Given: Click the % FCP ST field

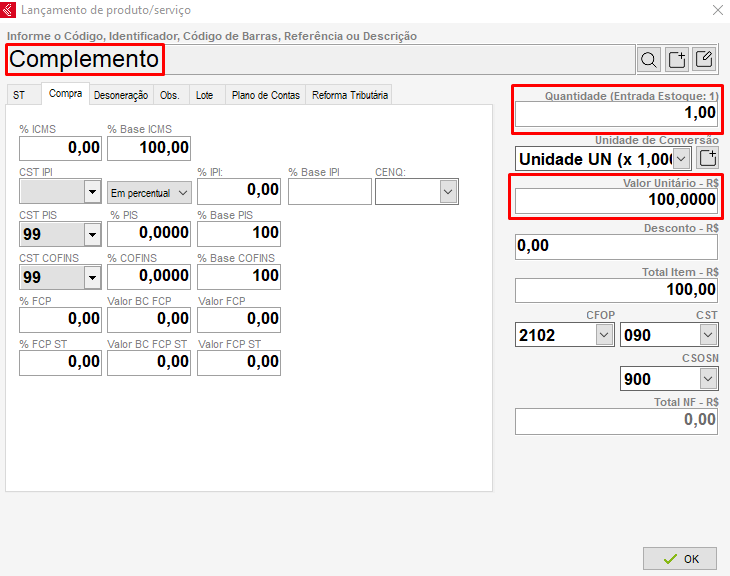Looking at the screenshot, I should (x=61, y=362).
